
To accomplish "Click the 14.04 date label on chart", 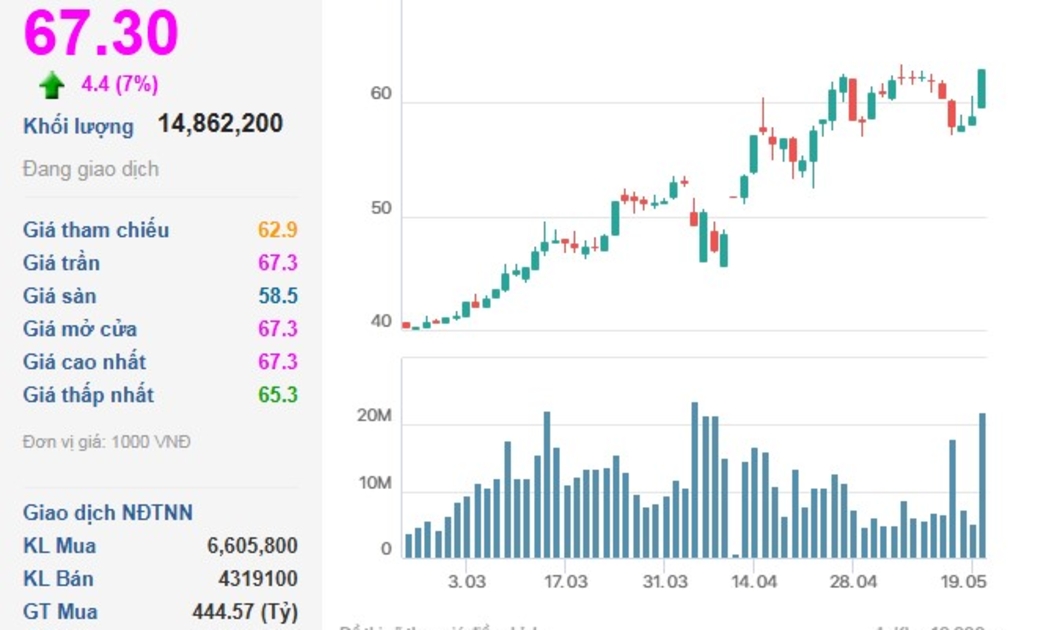I will (x=754, y=582).
